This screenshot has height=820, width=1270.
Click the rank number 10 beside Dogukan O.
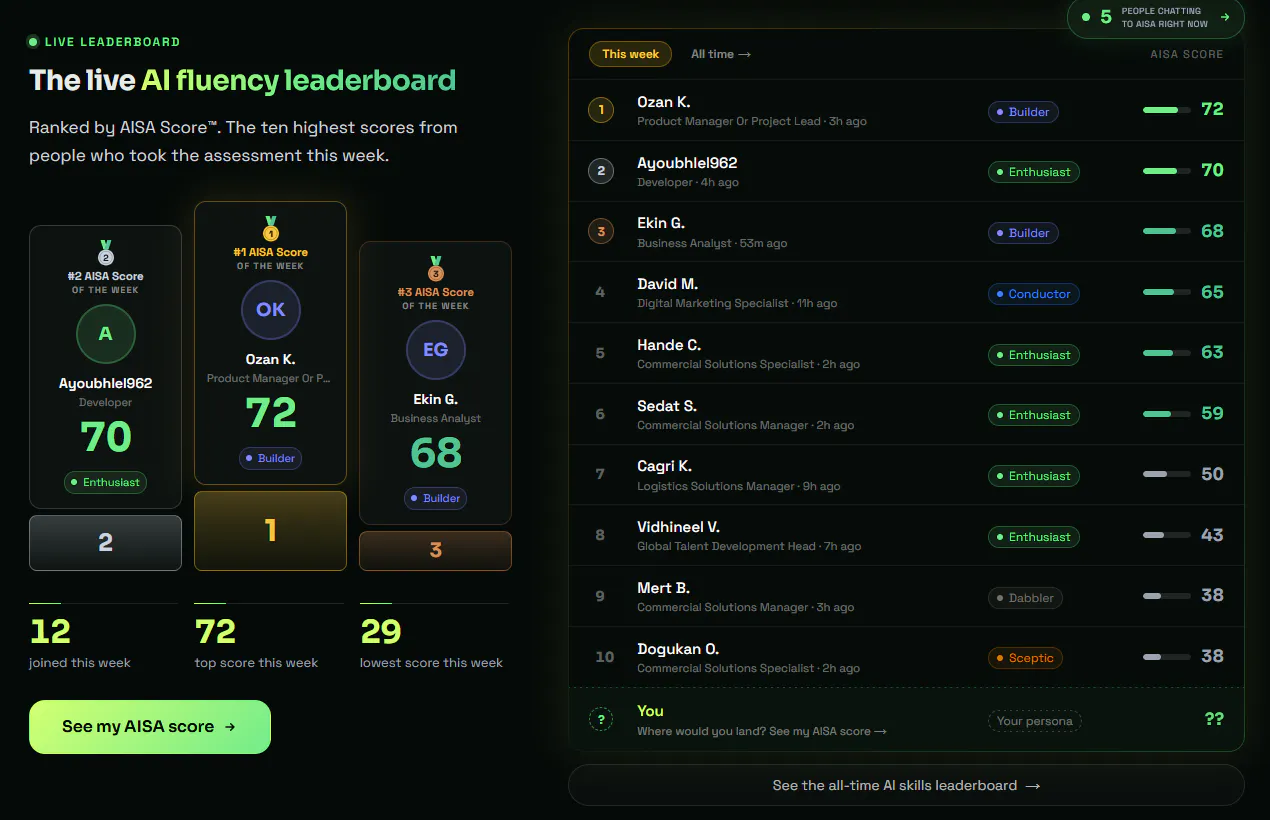tap(604, 657)
